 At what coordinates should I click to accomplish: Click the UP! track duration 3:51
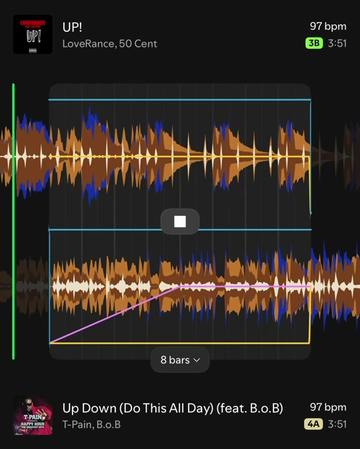(x=337, y=43)
